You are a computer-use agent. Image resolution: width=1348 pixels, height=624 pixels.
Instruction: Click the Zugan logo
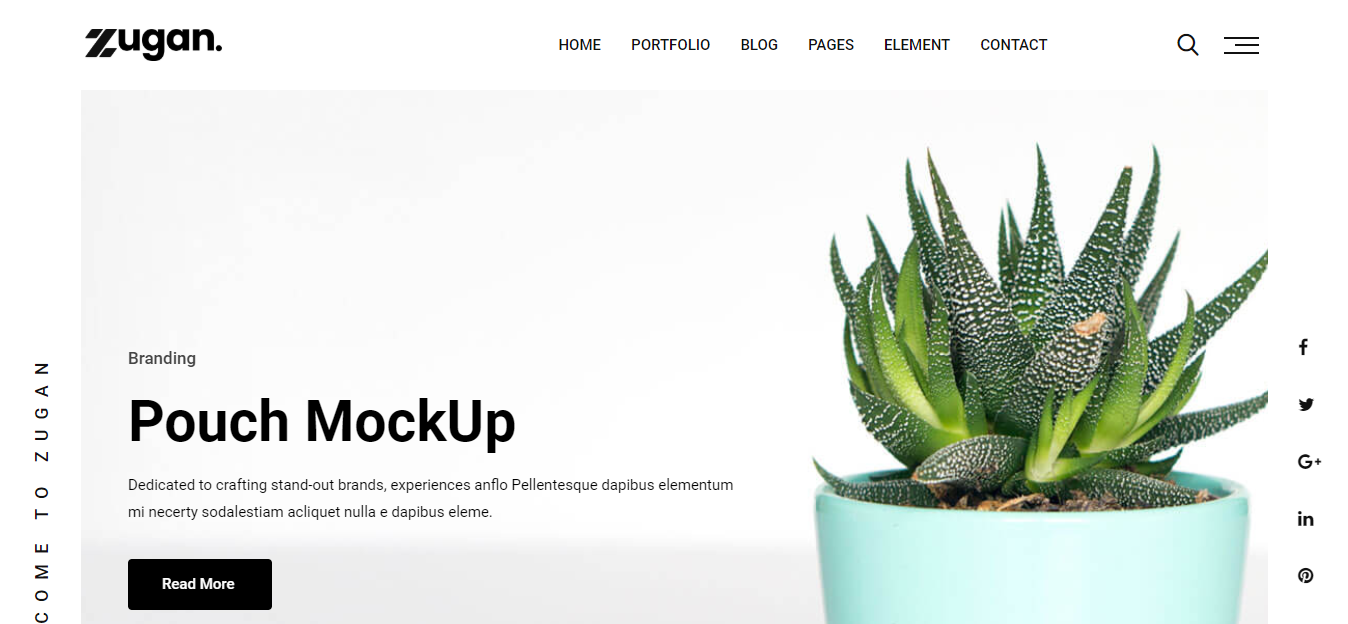click(x=153, y=43)
